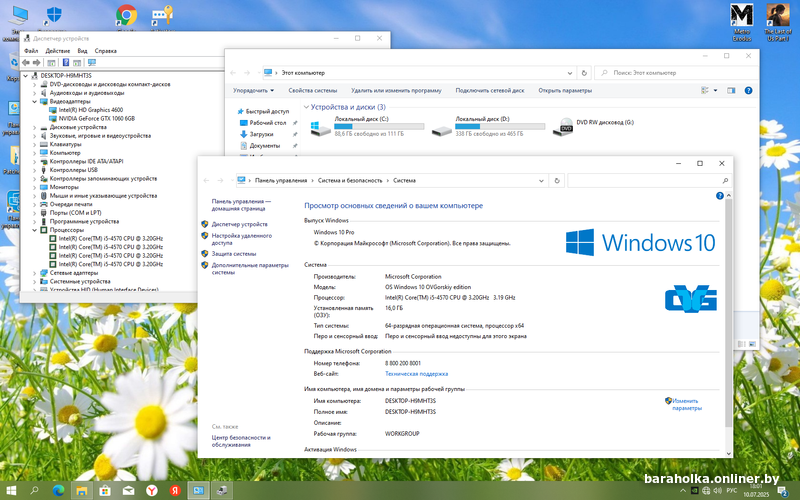The image size is (800, 500).
Task: Expand Клавиатуры tree node
Action: pos(35,144)
